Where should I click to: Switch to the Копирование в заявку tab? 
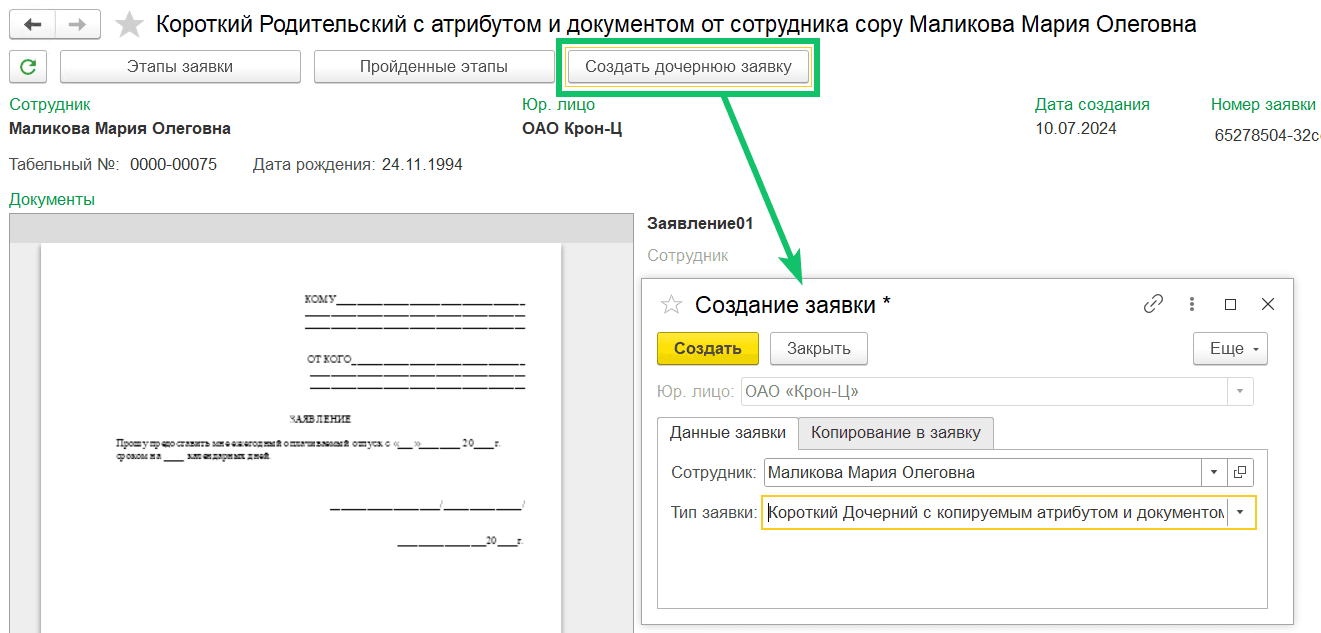coord(896,433)
